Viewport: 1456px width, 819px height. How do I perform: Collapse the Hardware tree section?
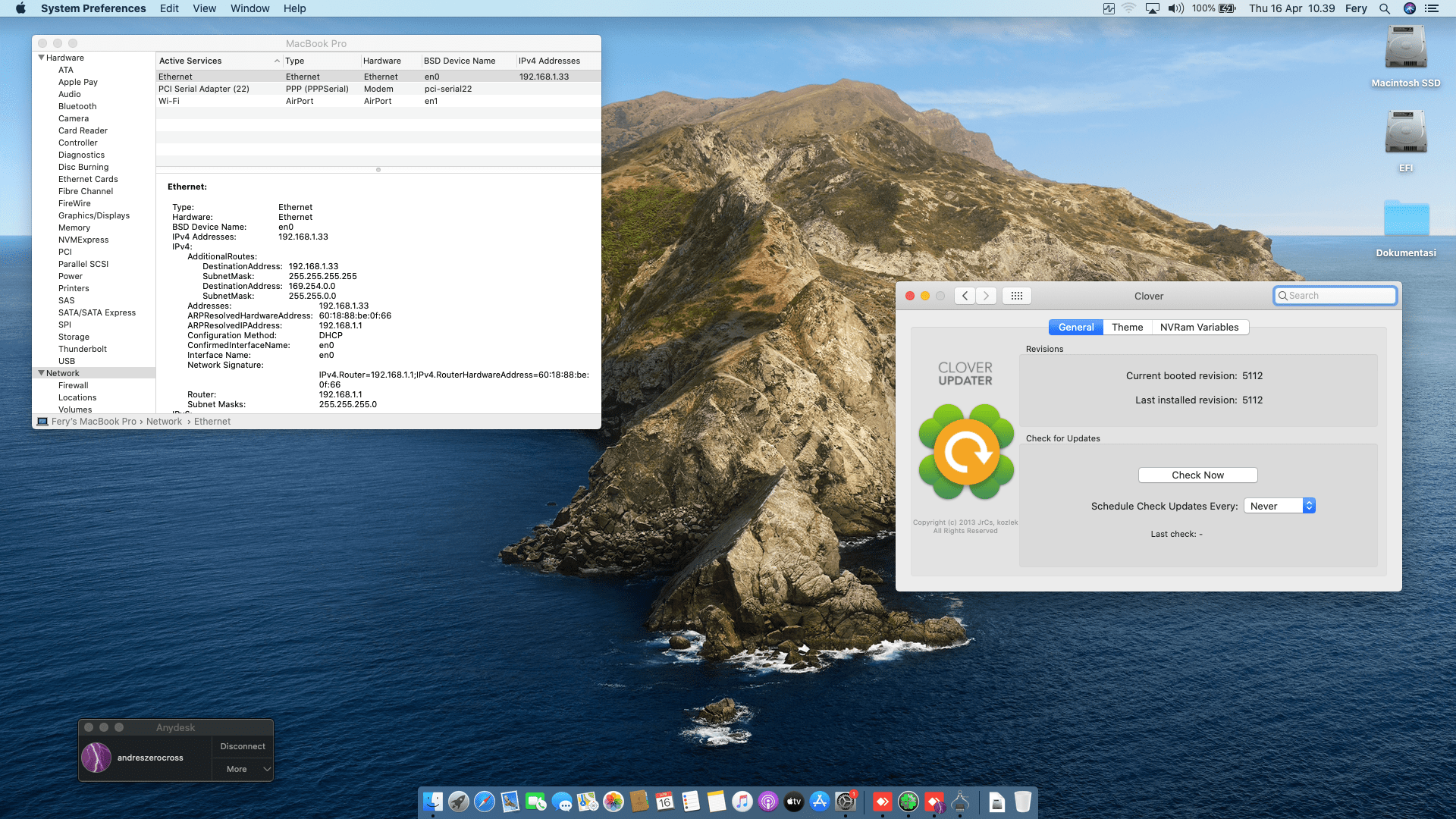42,58
